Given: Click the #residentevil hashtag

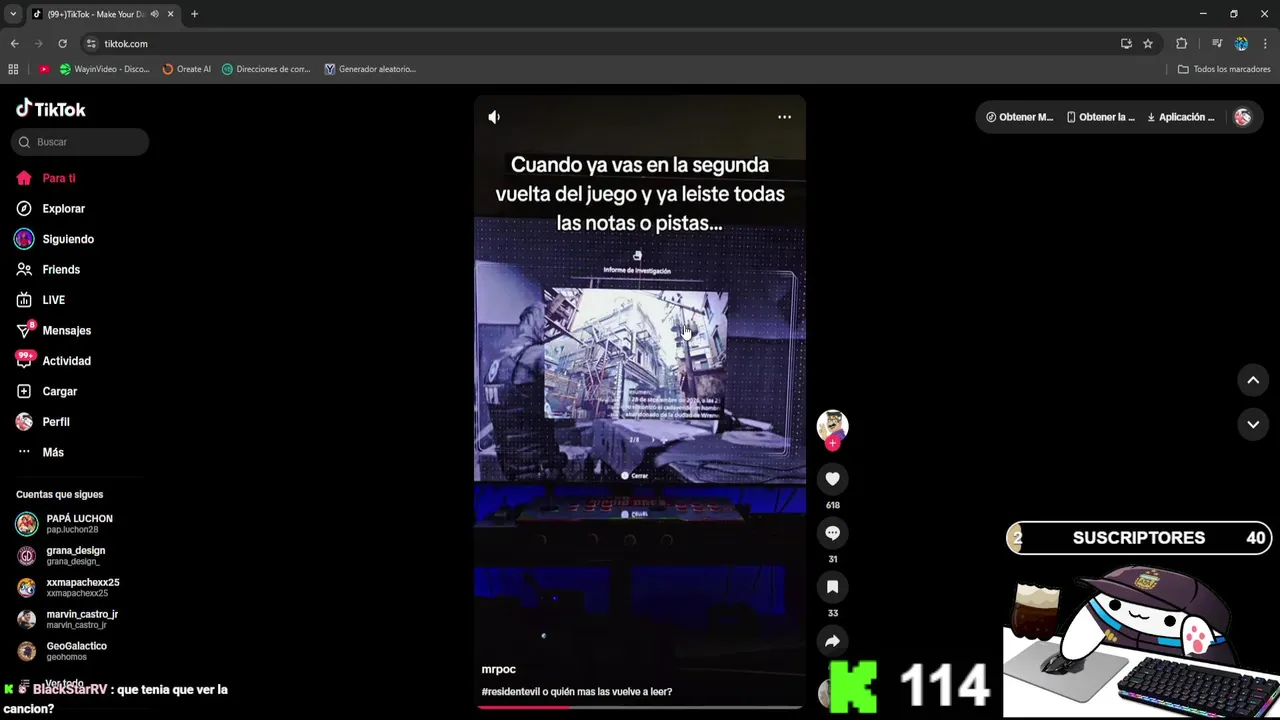Looking at the screenshot, I should [513, 692].
